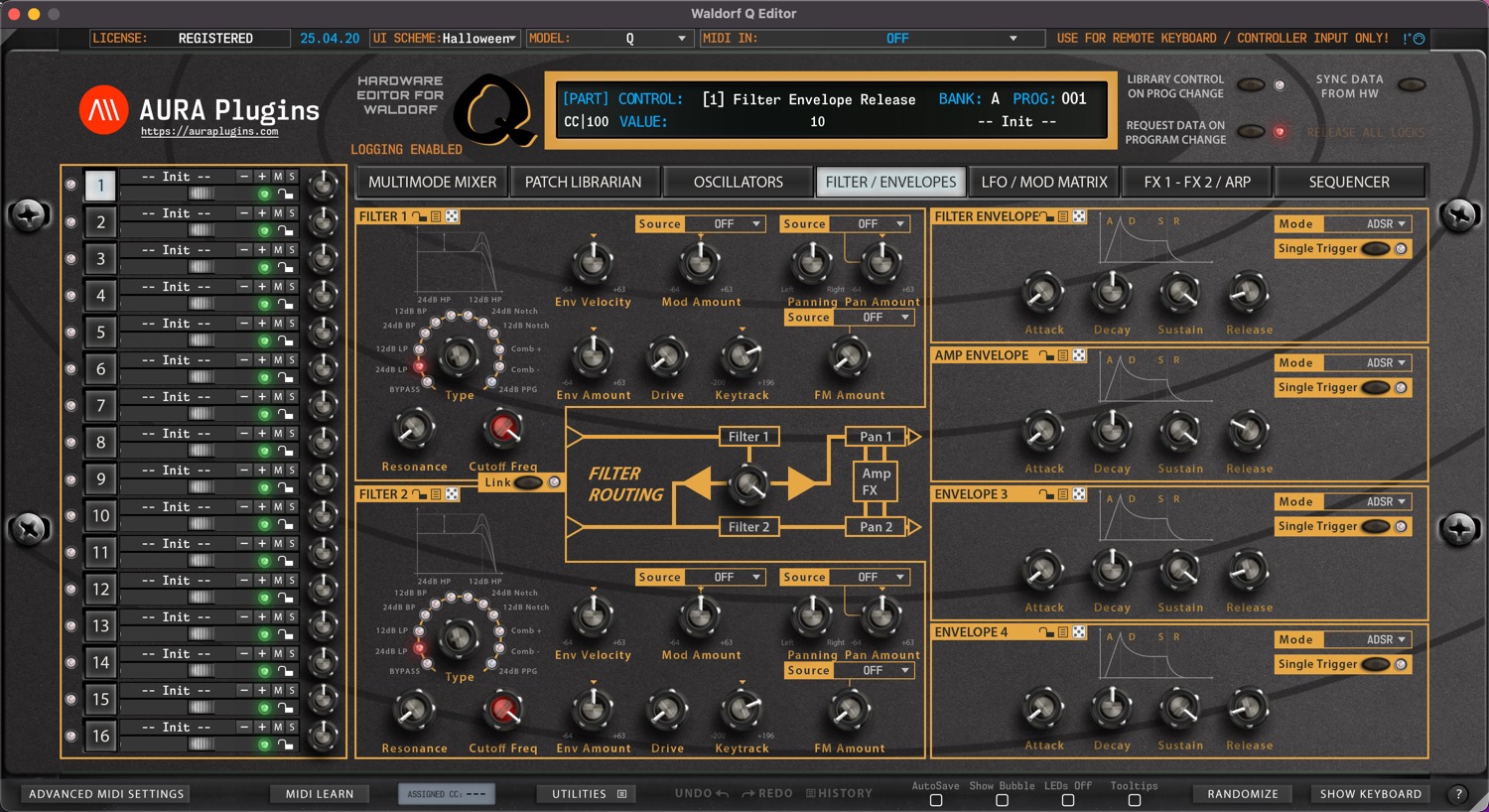Image resolution: width=1489 pixels, height=812 pixels.
Task: Click the Filter 2 dice randomize icon
Action: (452, 494)
